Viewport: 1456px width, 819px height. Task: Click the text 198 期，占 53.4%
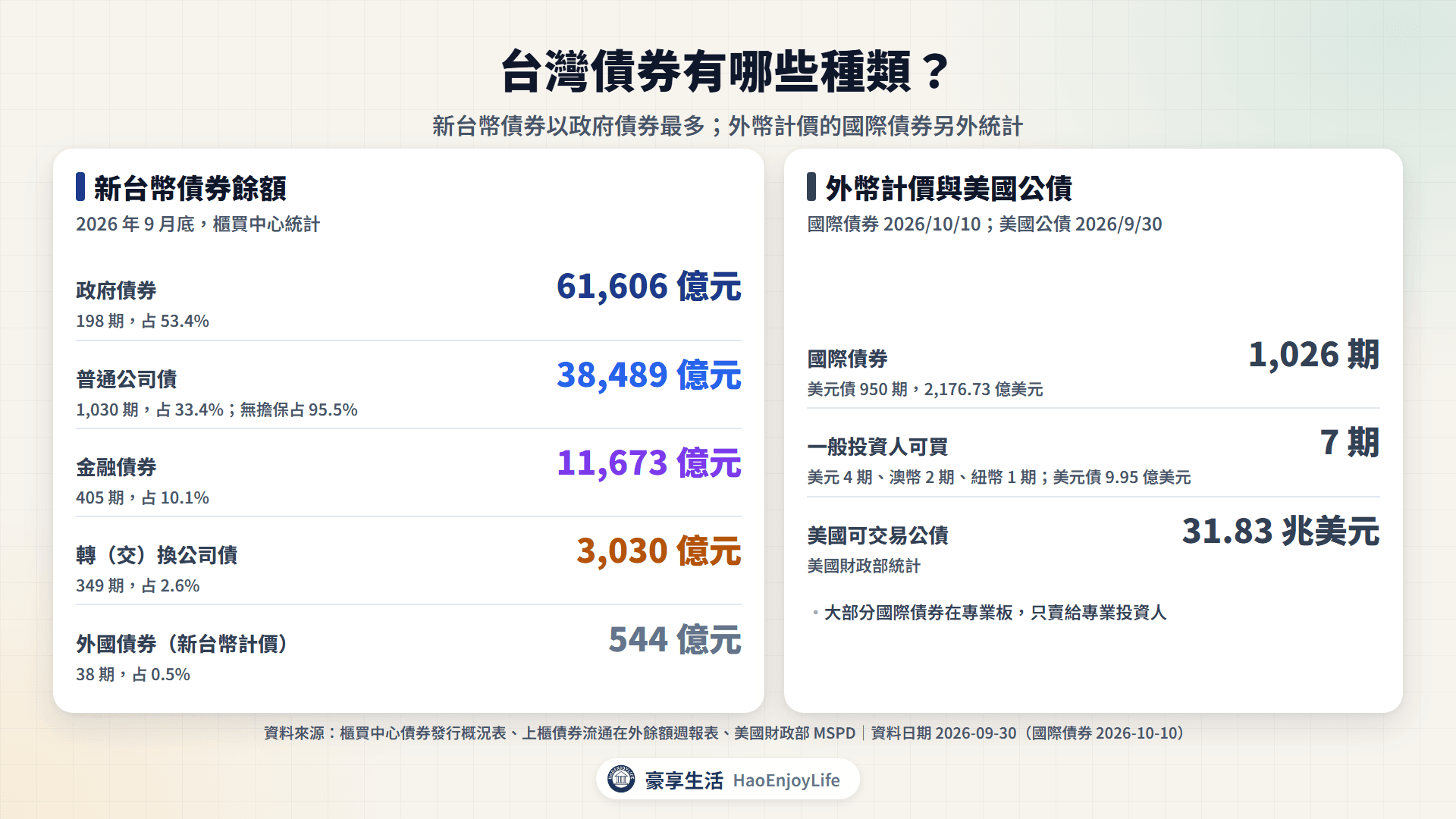coord(143,322)
